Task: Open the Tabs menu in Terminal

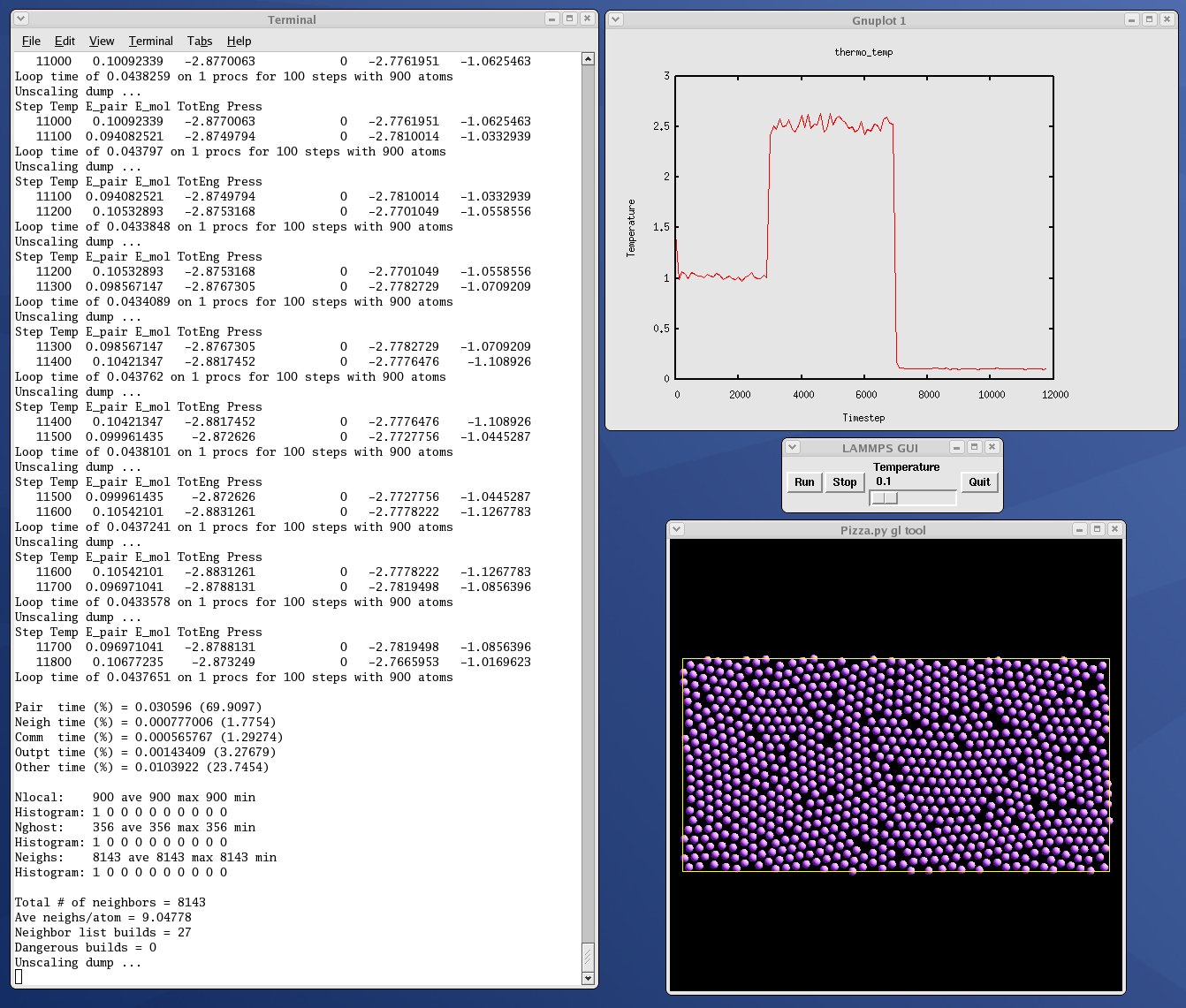Action: [199, 41]
